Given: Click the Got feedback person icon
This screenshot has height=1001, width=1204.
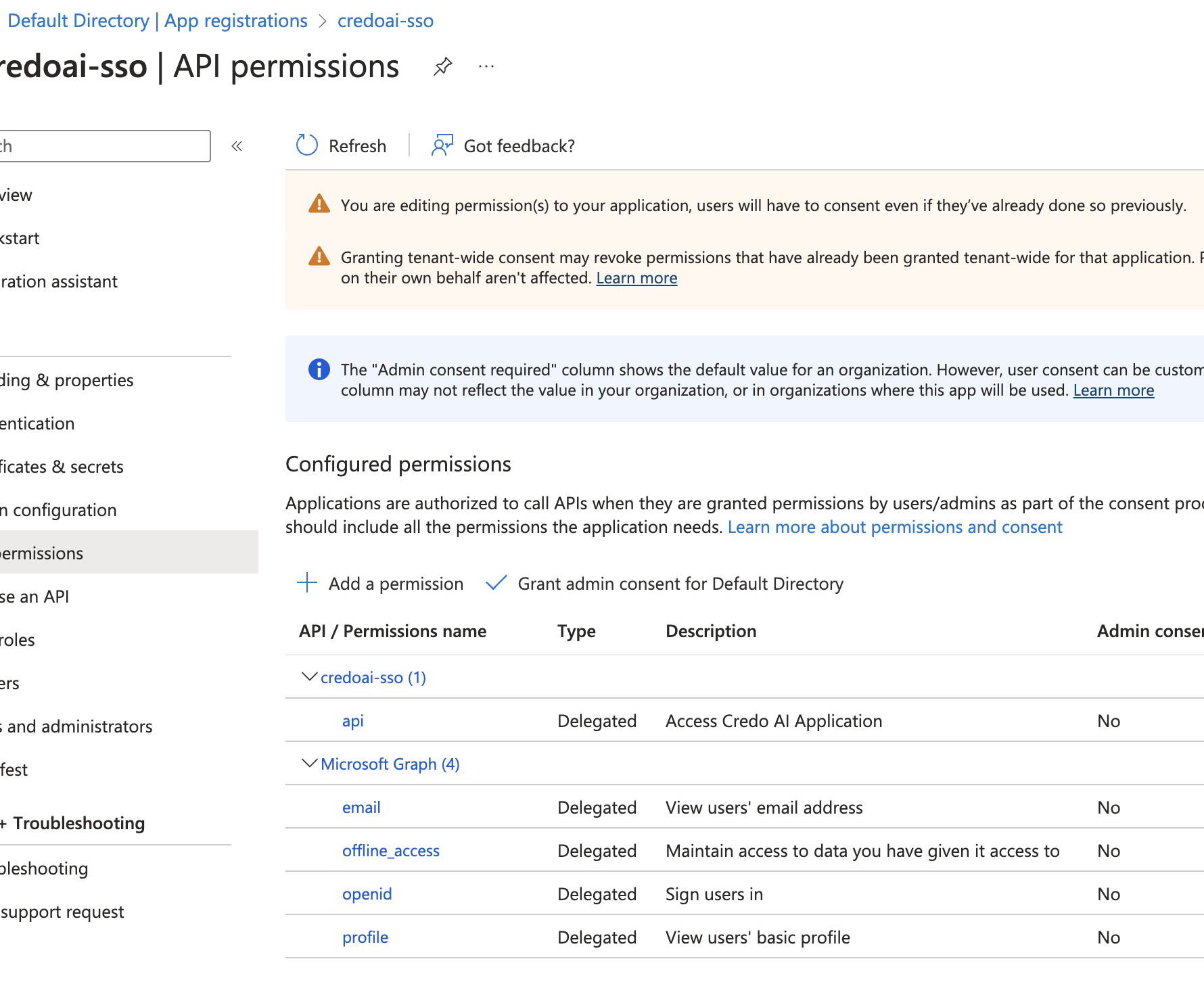Looking at the screenshot, I should [x=442, y=145].
